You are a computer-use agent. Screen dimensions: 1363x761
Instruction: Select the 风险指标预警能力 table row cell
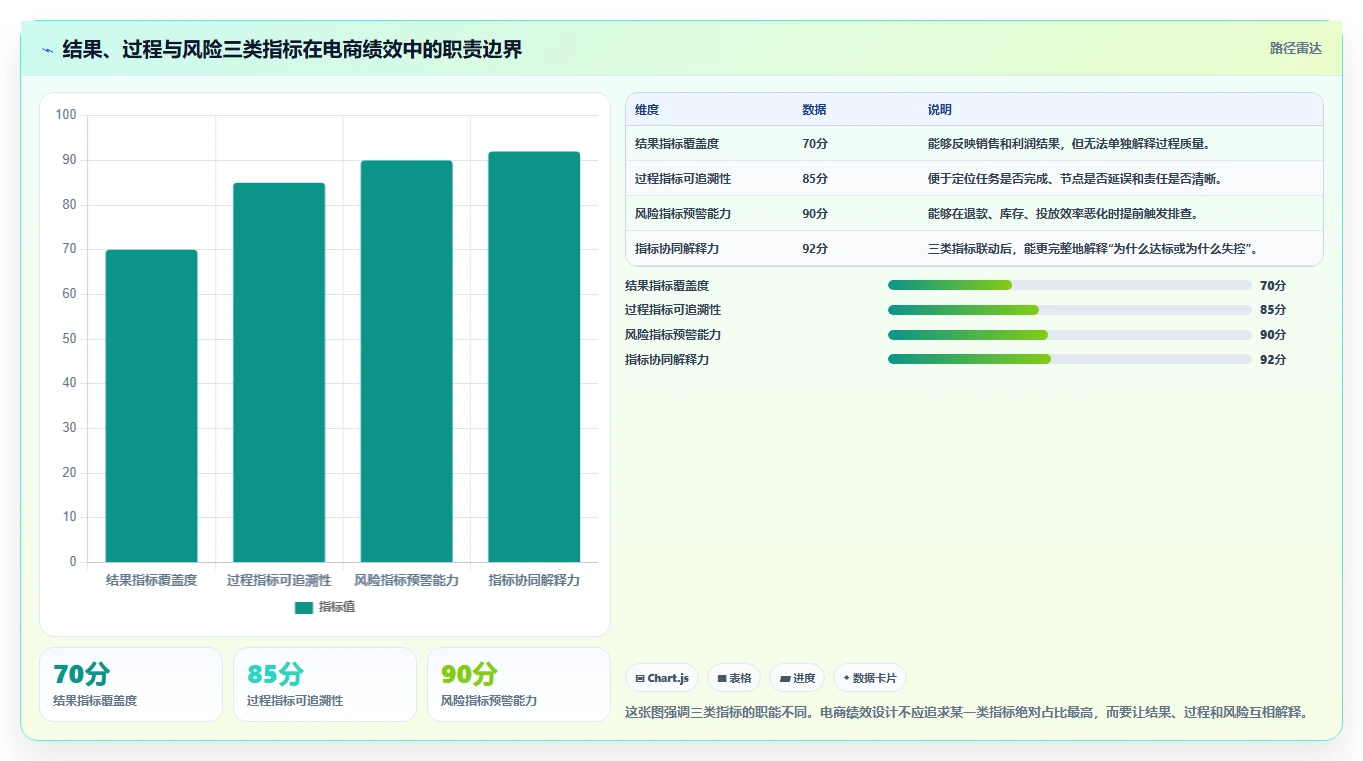click(683, 214)
